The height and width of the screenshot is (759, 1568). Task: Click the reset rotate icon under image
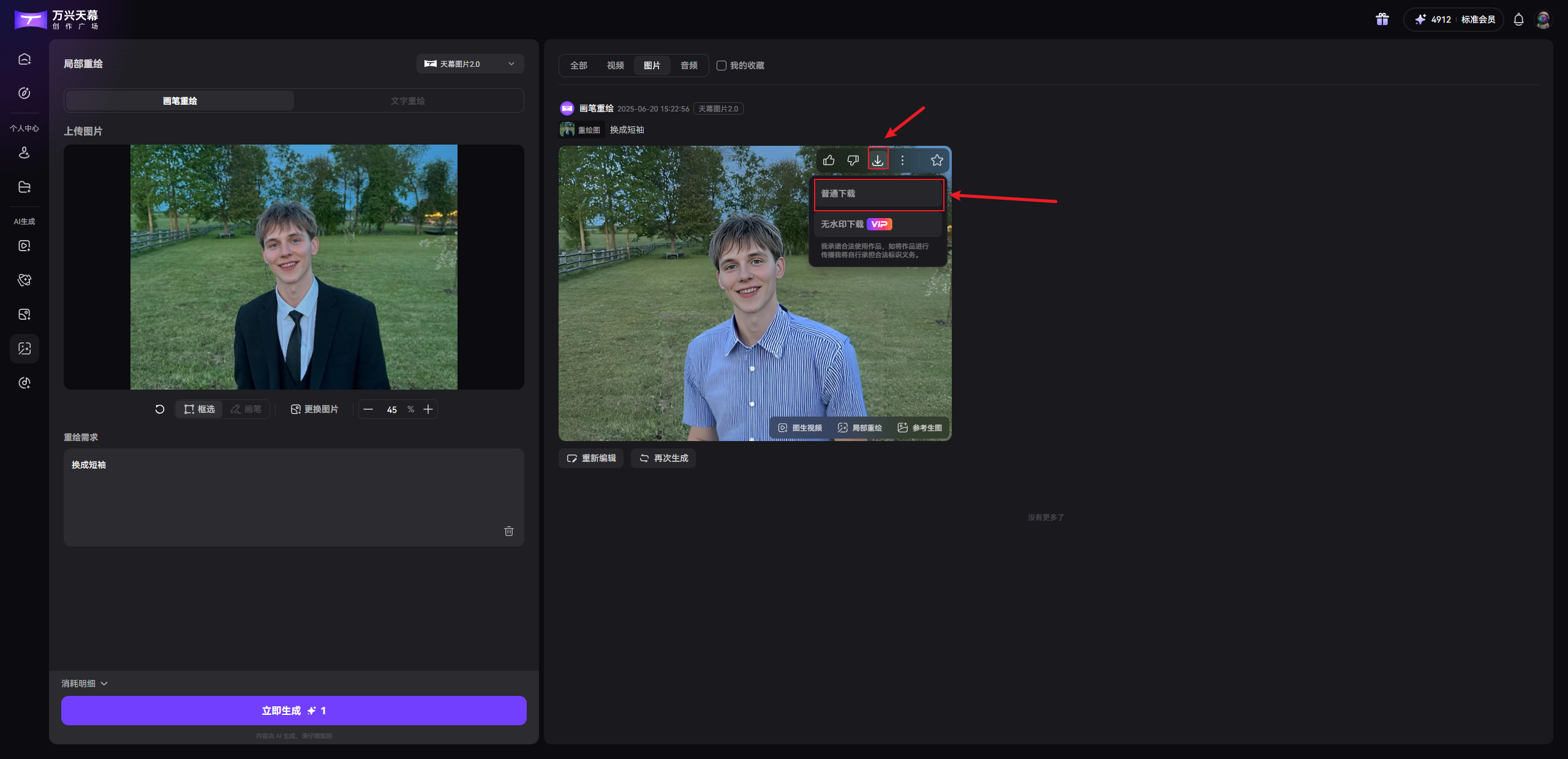[160, 409]
